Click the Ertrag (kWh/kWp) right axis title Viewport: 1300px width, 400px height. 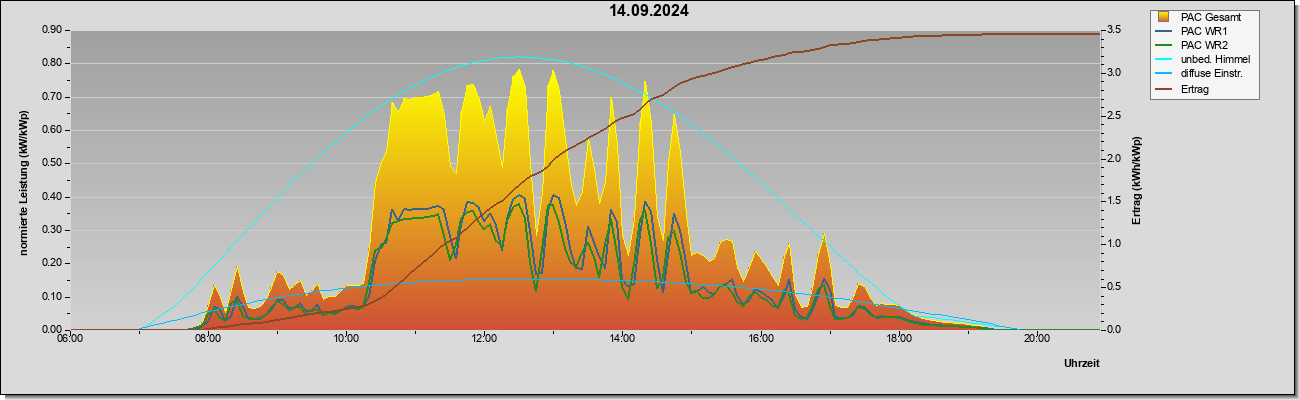point(1137,180)
